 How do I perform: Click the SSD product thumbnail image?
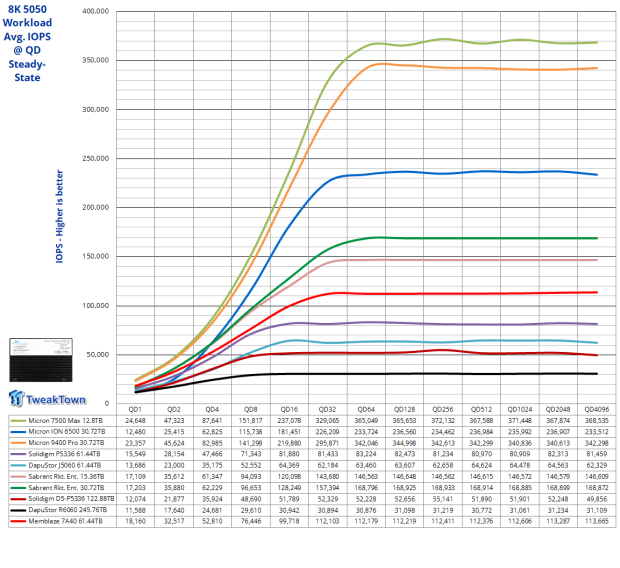(41, 360)
